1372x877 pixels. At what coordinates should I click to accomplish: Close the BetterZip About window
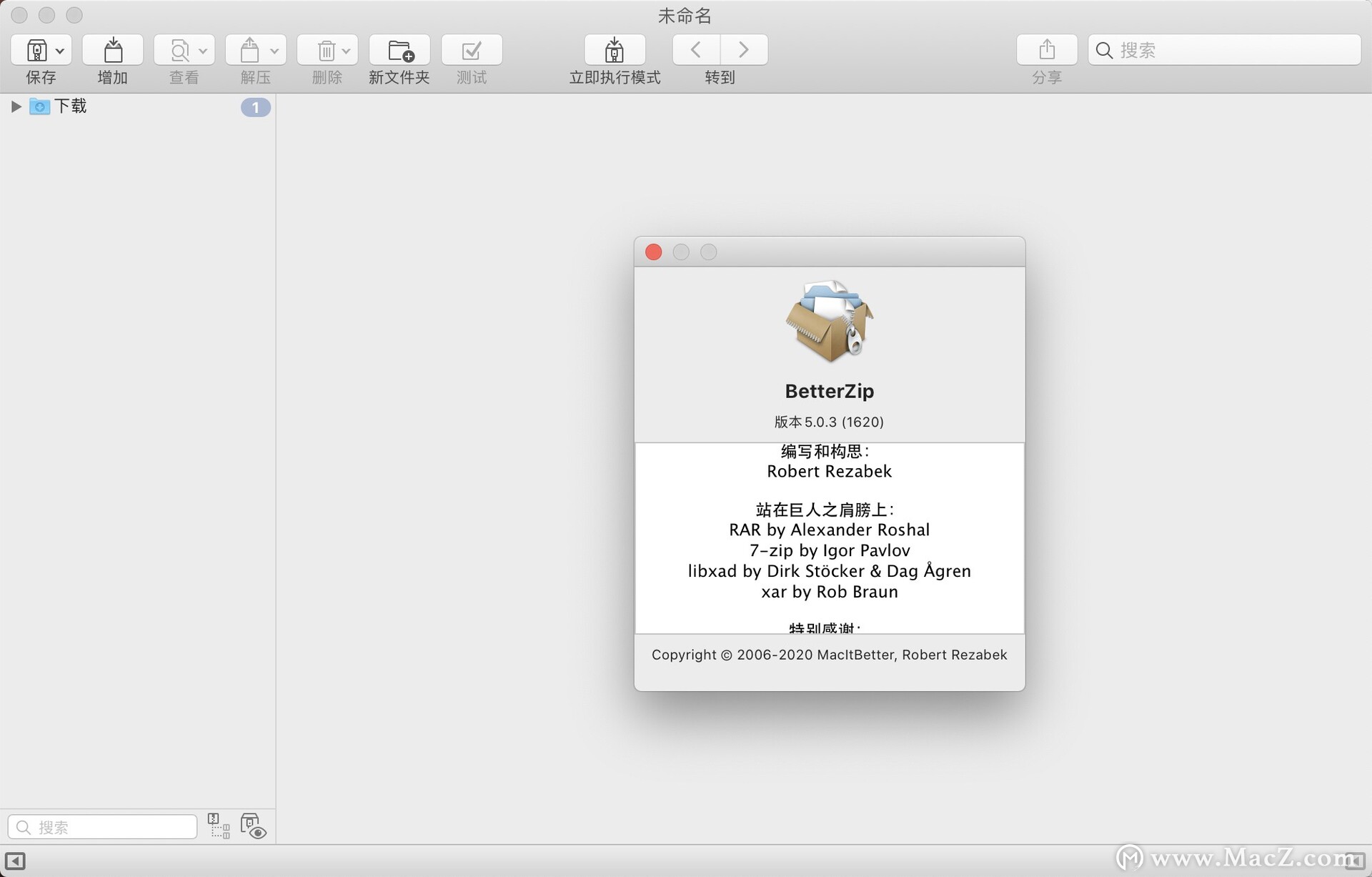point(653,252)
